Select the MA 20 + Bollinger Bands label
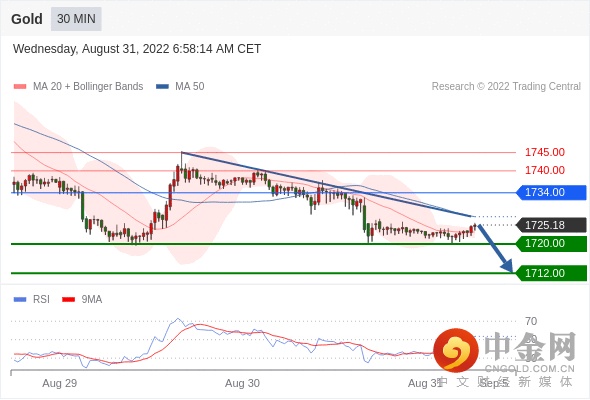590x400 pixels. (x=88, y=87)
